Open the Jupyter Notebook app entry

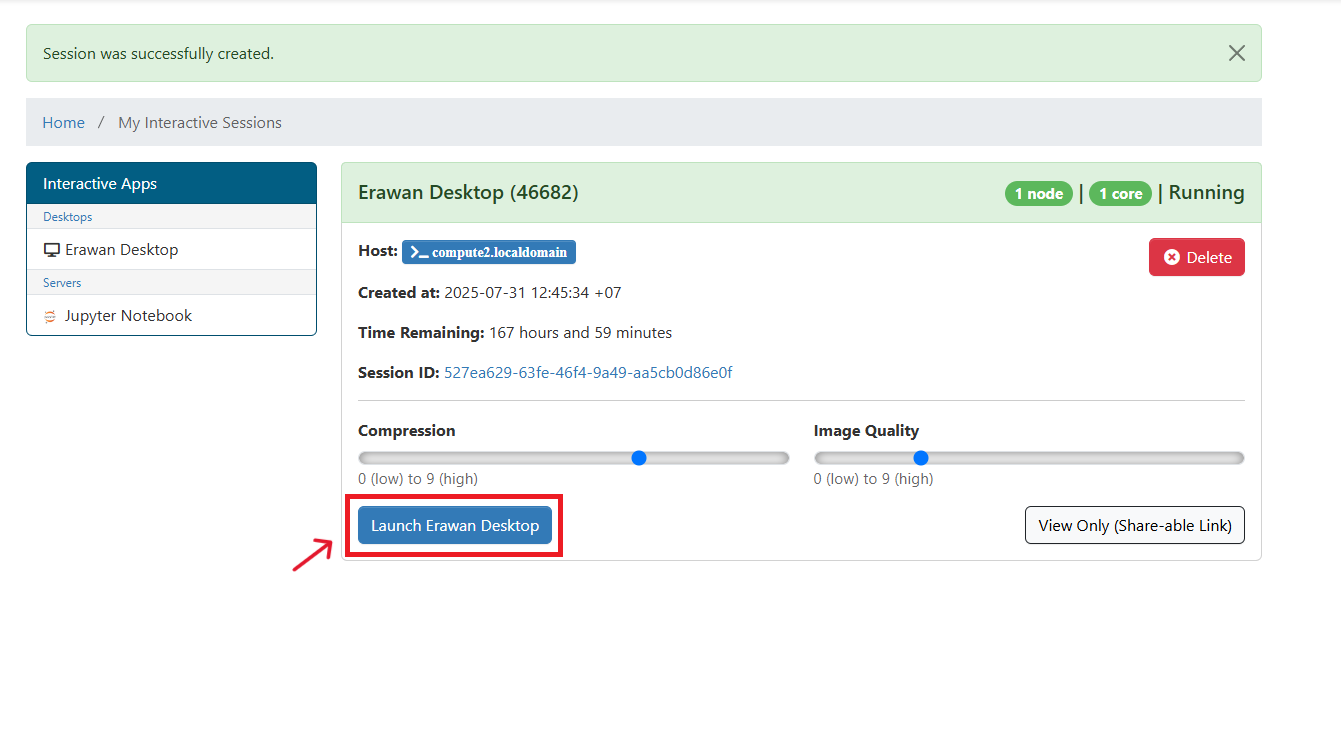pyautogui.click(x=128, y=315)
